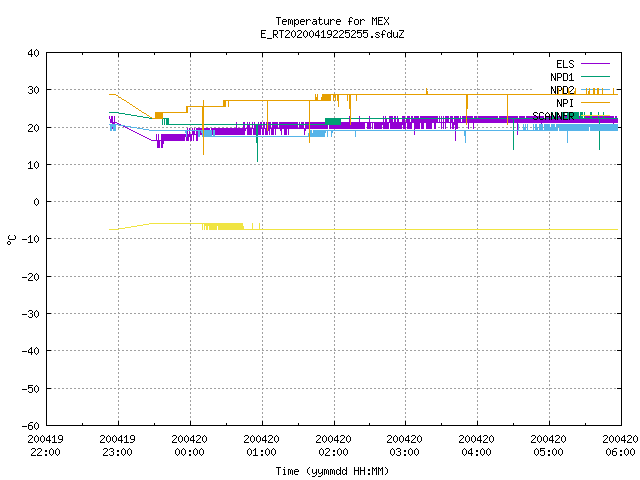
Task: Click the green NPD1 legend line sample
Action: [x=595, y=76]
